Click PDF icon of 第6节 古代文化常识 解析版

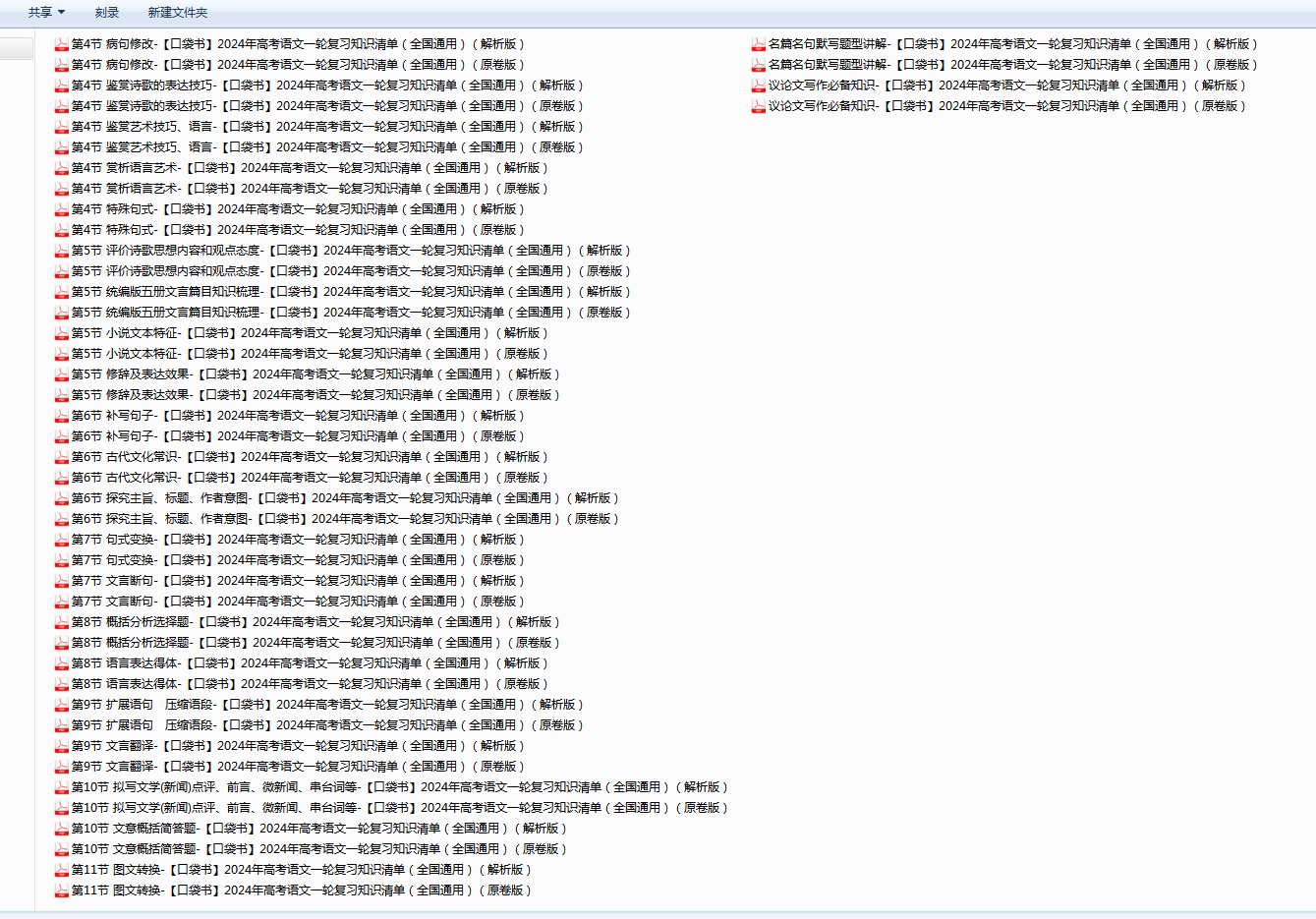click(x=61, y=457)
